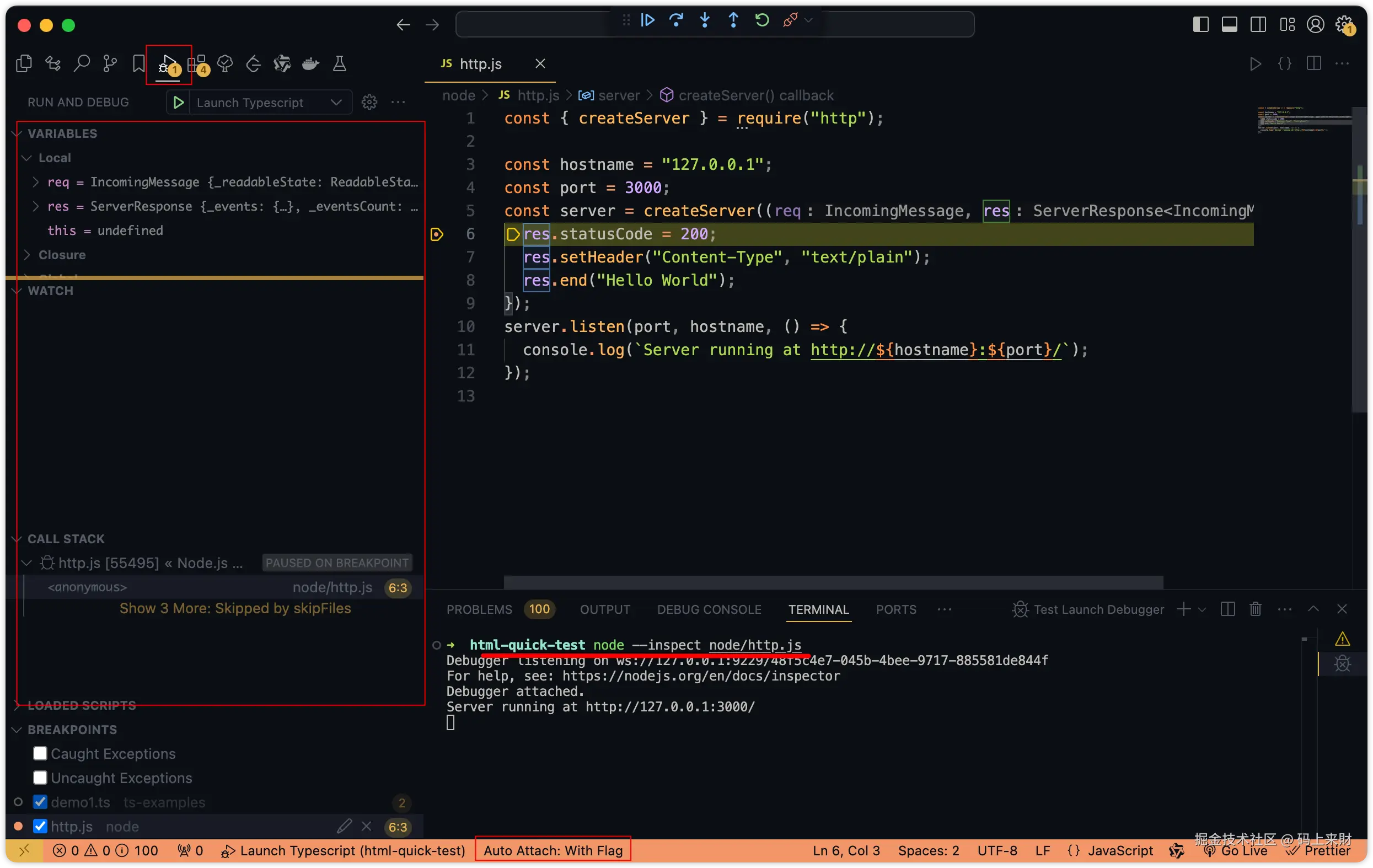Disable the http.js breakpoint checkbox
Viewport: 1373px width, 868px height.
click(40, 827)
